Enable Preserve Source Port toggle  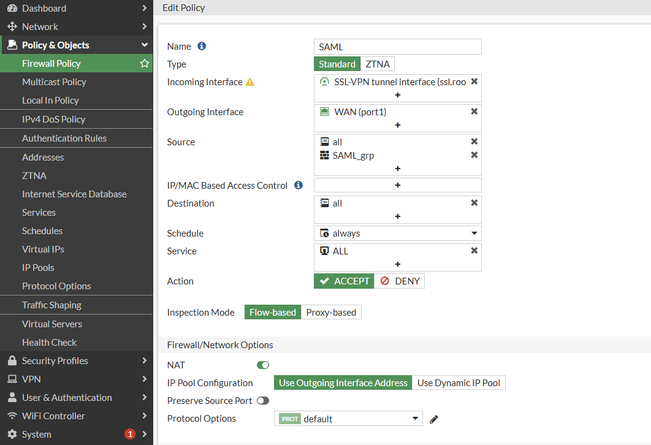[264, 401]
